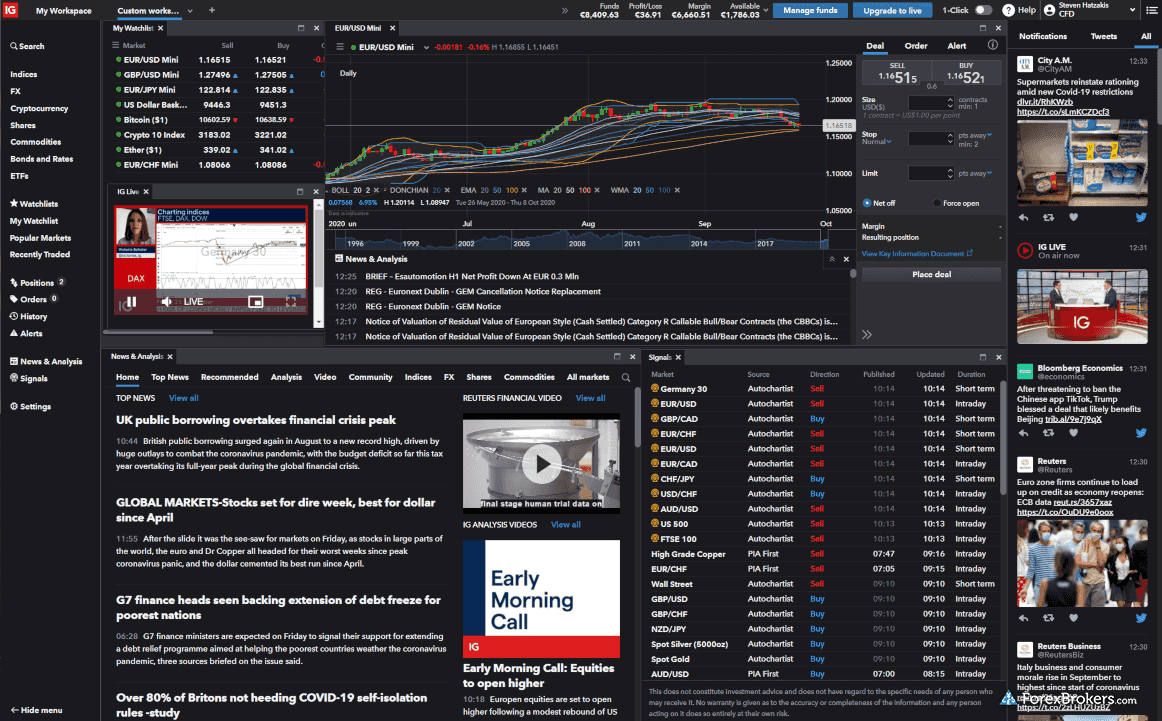Switch to the Alert tab

(957, 46)
